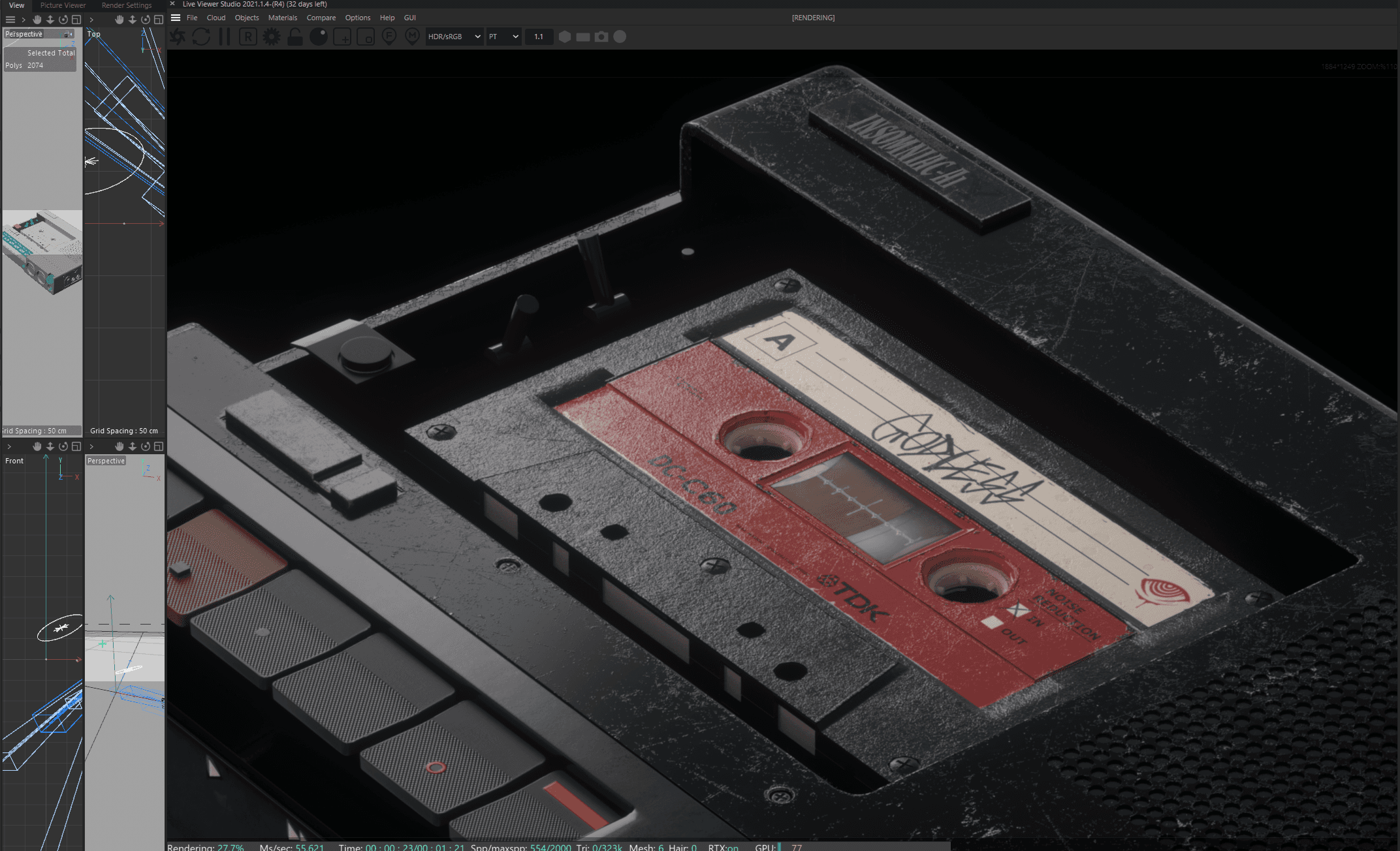Click the camera snapshot icon in toolbar
Viewport: 1400px width, 851px height.
pyautogui.click(x=601, y=37)
